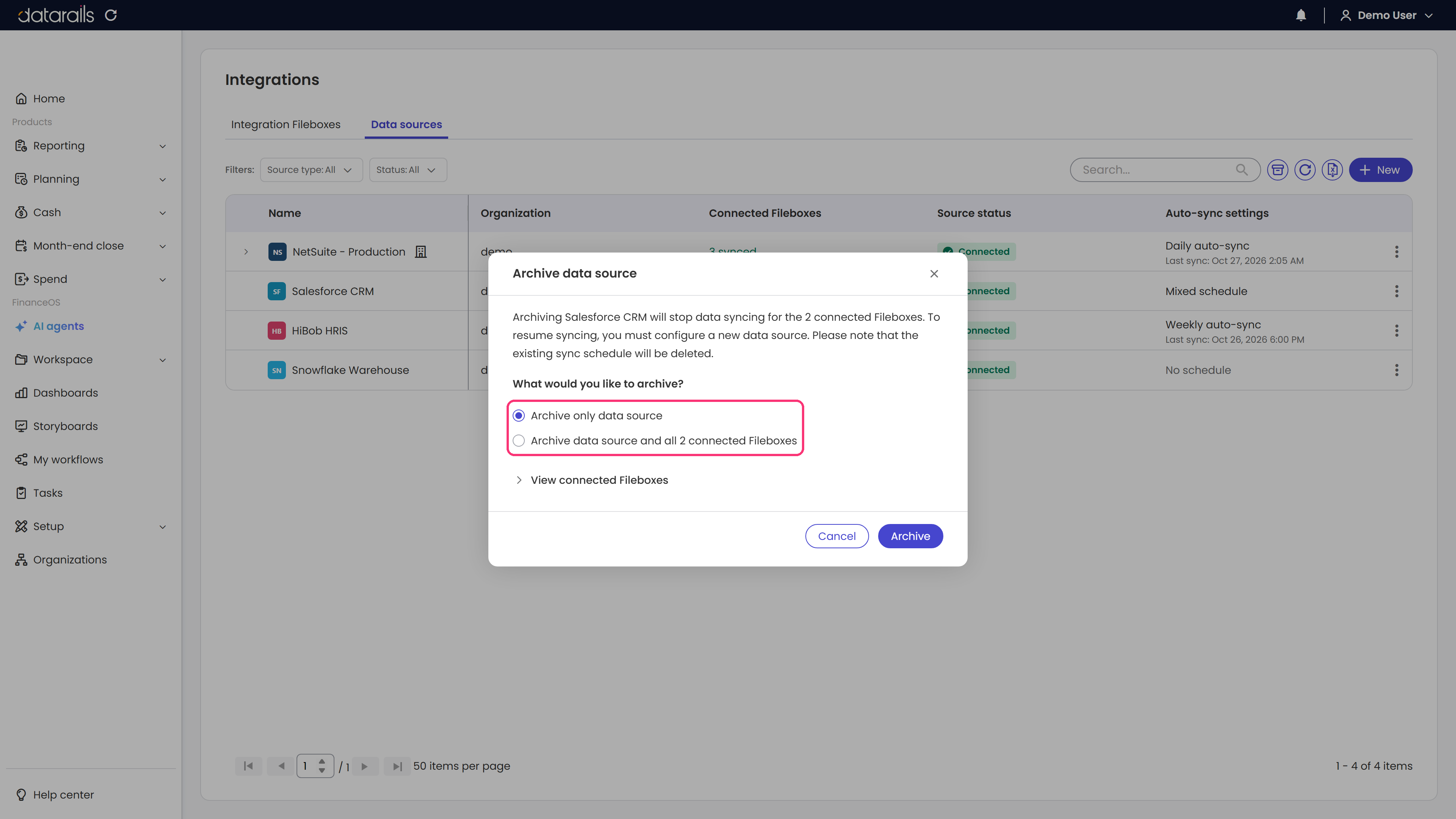This screenshot has width=1456, height=819.
Task: Expand the Planning sidebar section
Action: tap(91, 179)
